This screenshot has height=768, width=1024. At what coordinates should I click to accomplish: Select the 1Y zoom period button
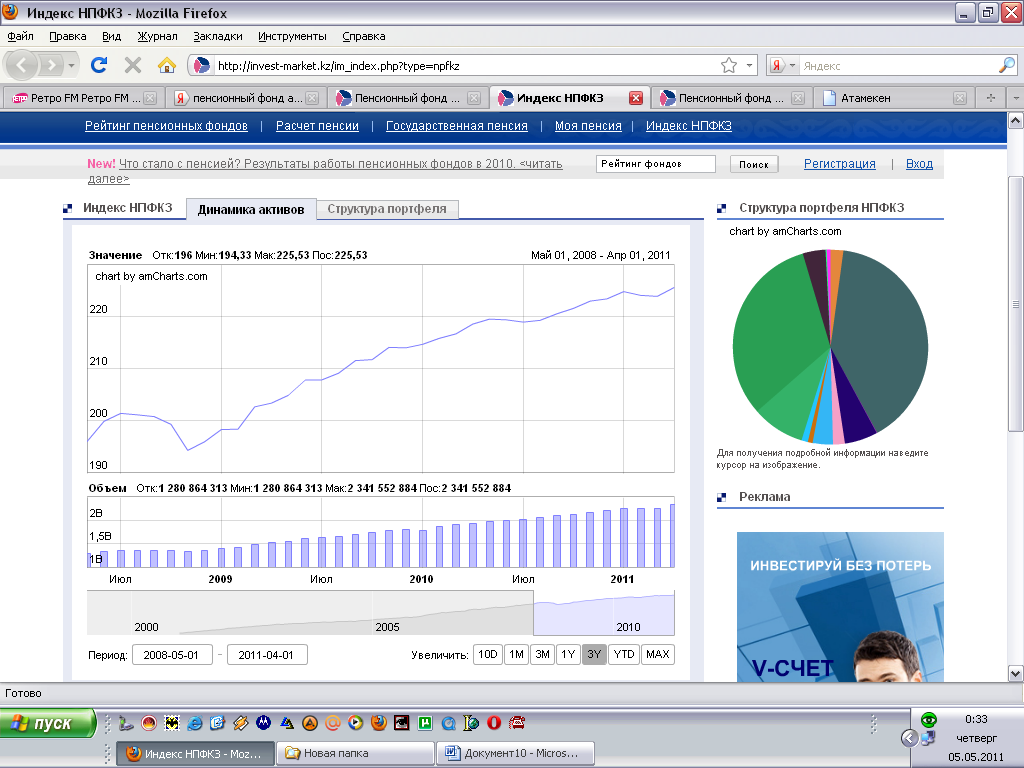pos(568,655)
